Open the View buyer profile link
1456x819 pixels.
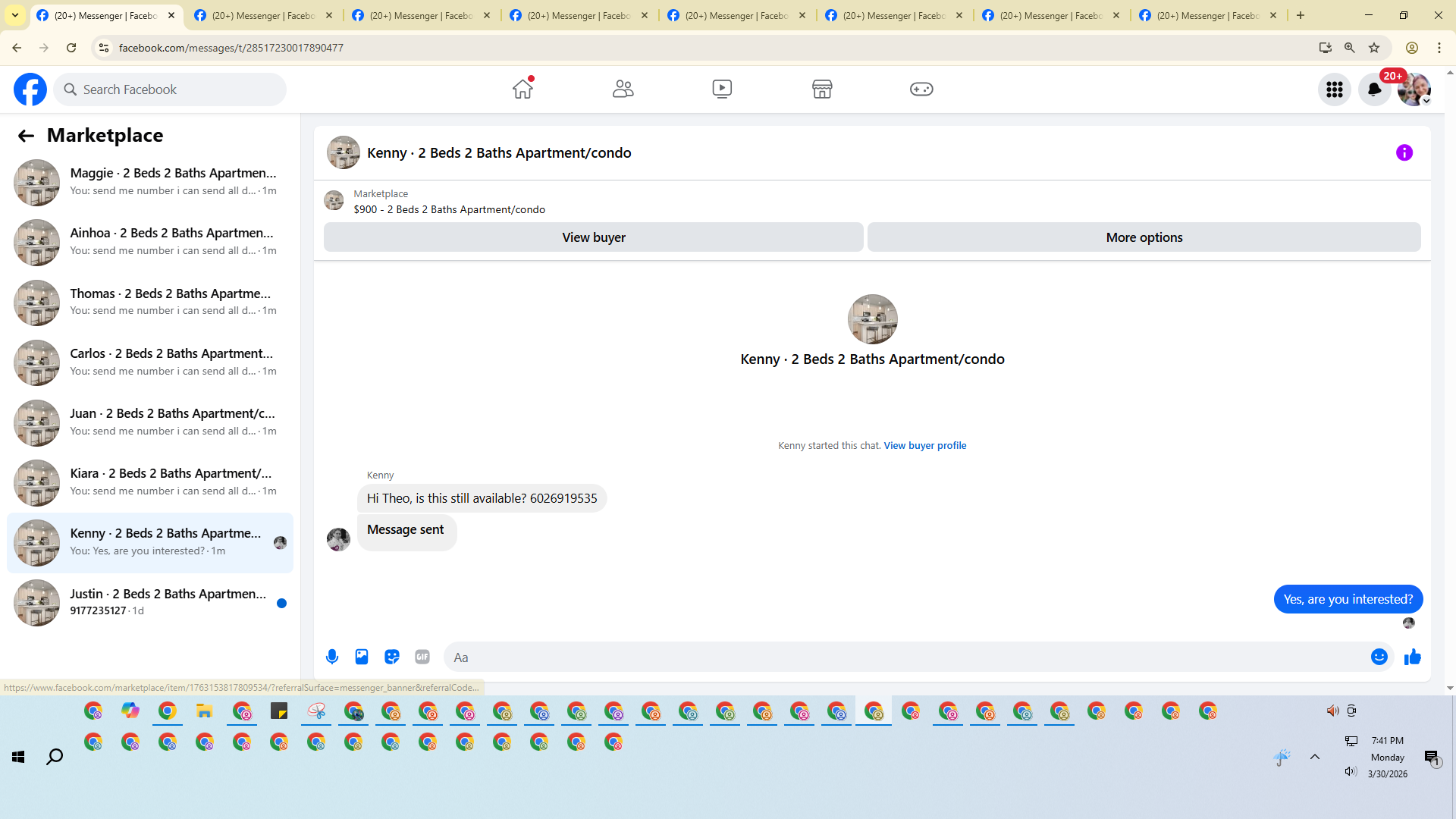pos(924,445)
